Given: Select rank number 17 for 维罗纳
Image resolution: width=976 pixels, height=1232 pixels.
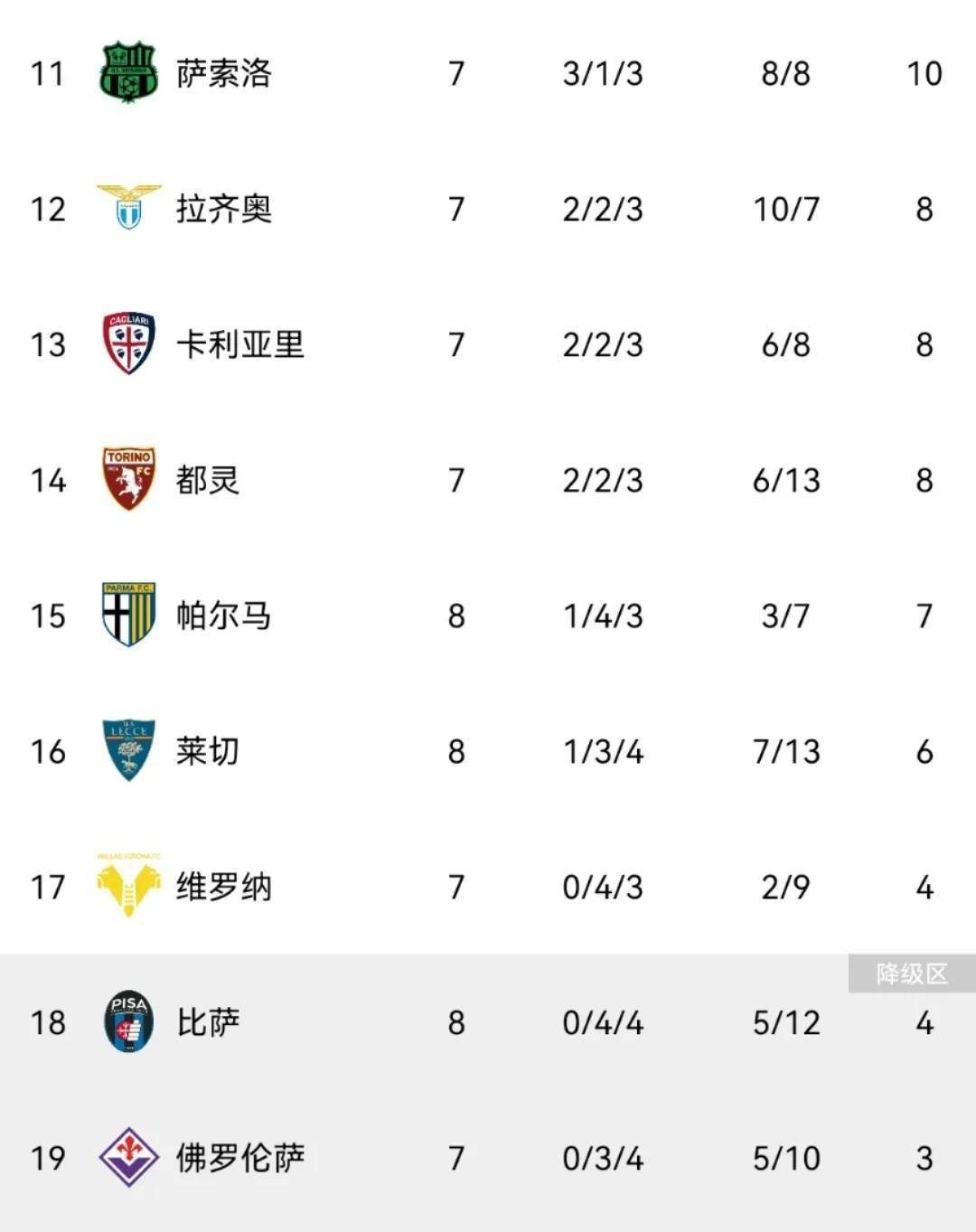Looking at the screenshot, I should pos(48,887).
